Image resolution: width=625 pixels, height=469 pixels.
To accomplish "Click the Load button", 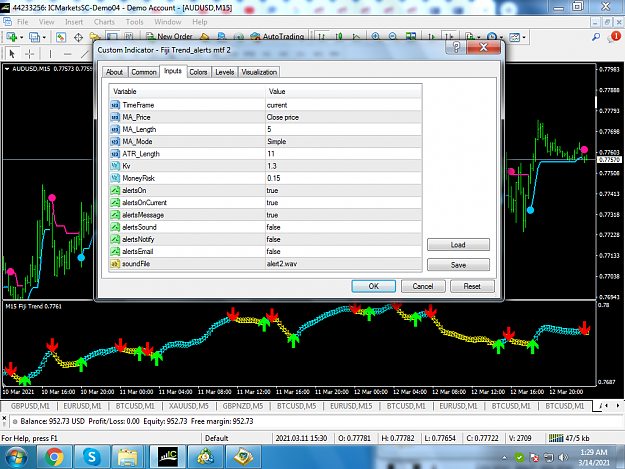I will coord(458,245).
